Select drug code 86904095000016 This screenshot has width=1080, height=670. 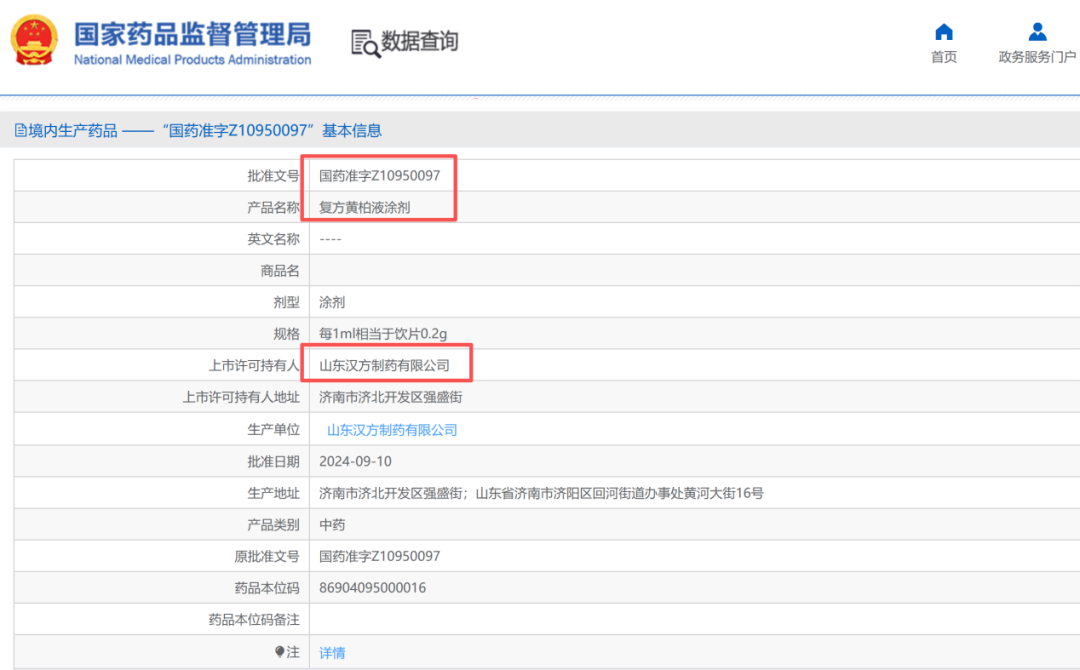pyautogui.click(x=373, y=588)
